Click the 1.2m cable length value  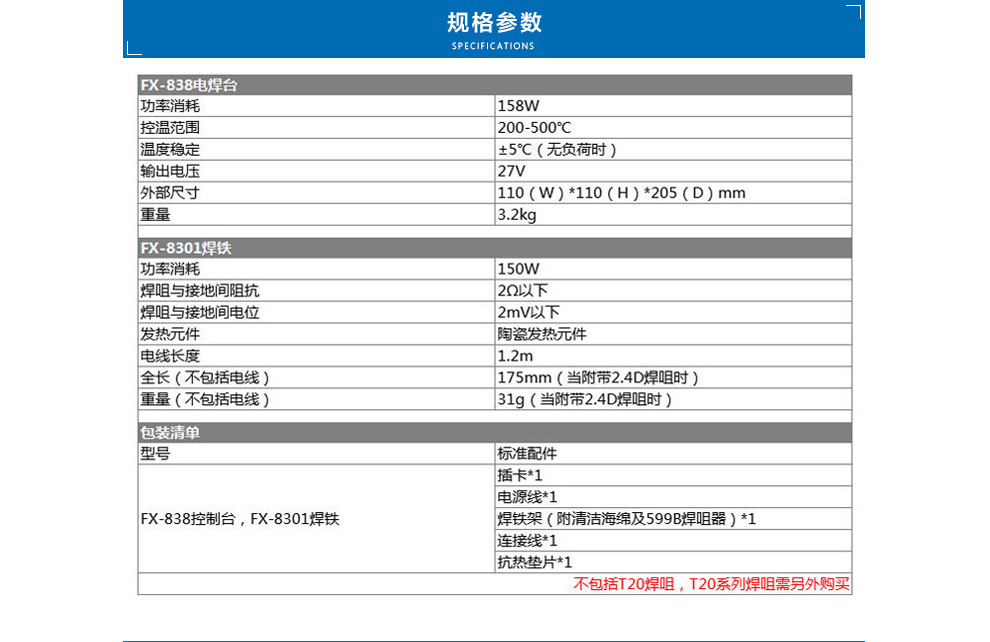[x=515, y=355]
